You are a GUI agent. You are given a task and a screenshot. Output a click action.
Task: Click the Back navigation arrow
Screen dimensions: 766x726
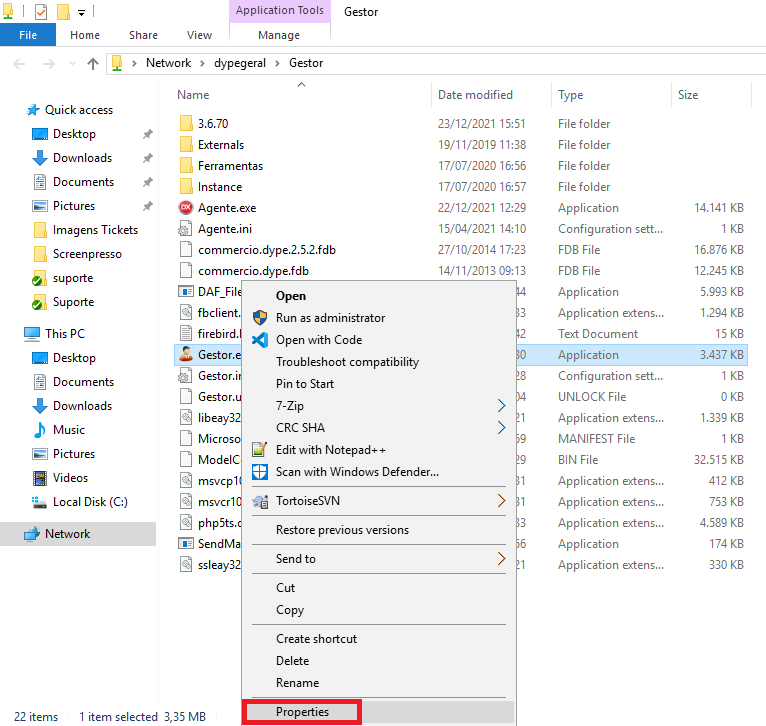point(19,64)
